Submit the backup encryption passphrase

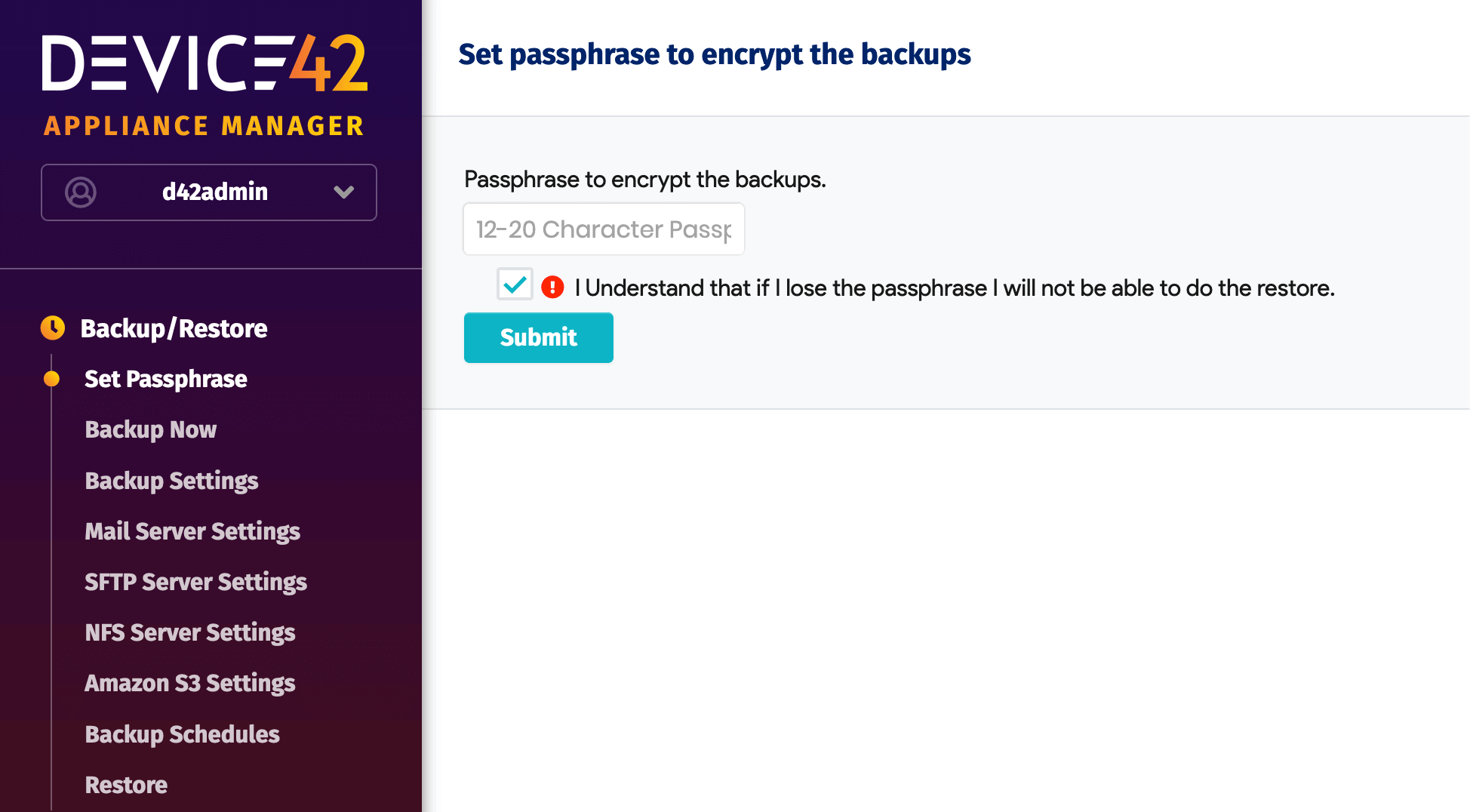[538, 337]
